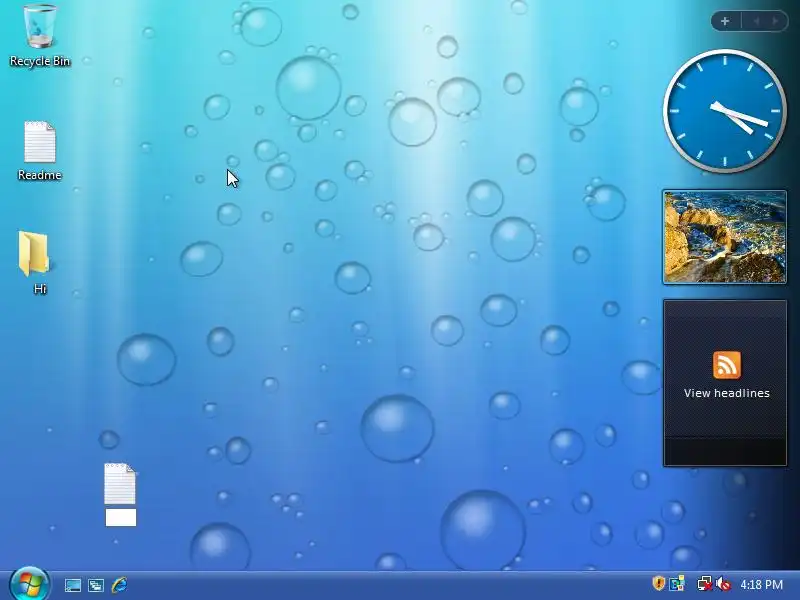This screenshot has height=600, width=800.
Task: Select the Recycle Bin desktop icon
Action: pyautogui.click(x=40, y=35)
